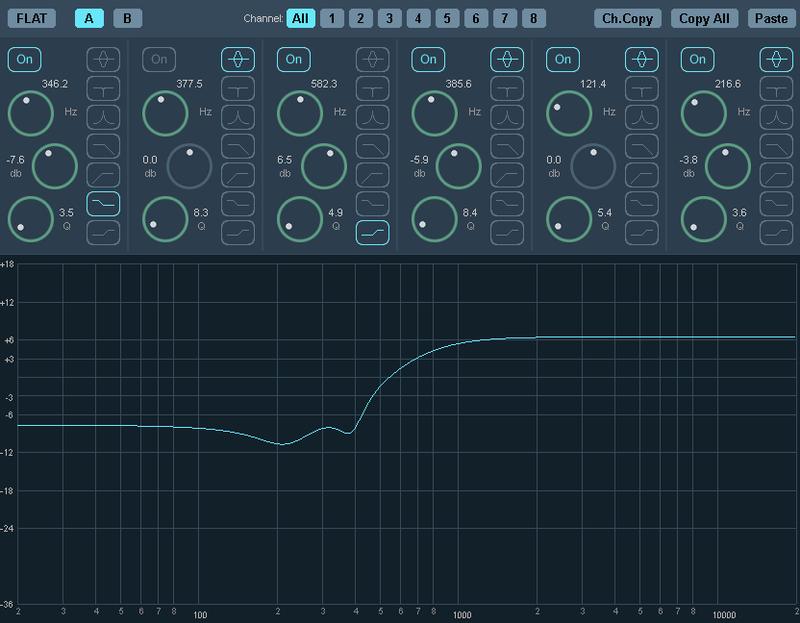
Task: Select the low-pass filter icon on band 3
Action: [370, 144]
